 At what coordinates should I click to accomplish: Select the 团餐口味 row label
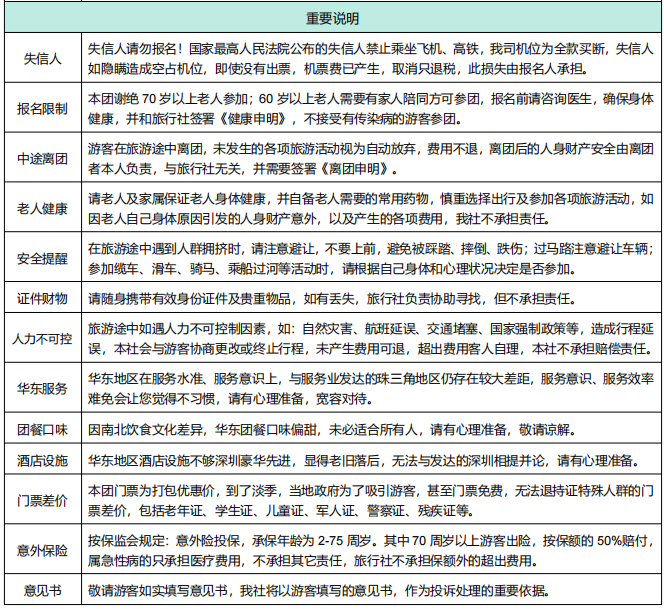[x=42, y=429]
